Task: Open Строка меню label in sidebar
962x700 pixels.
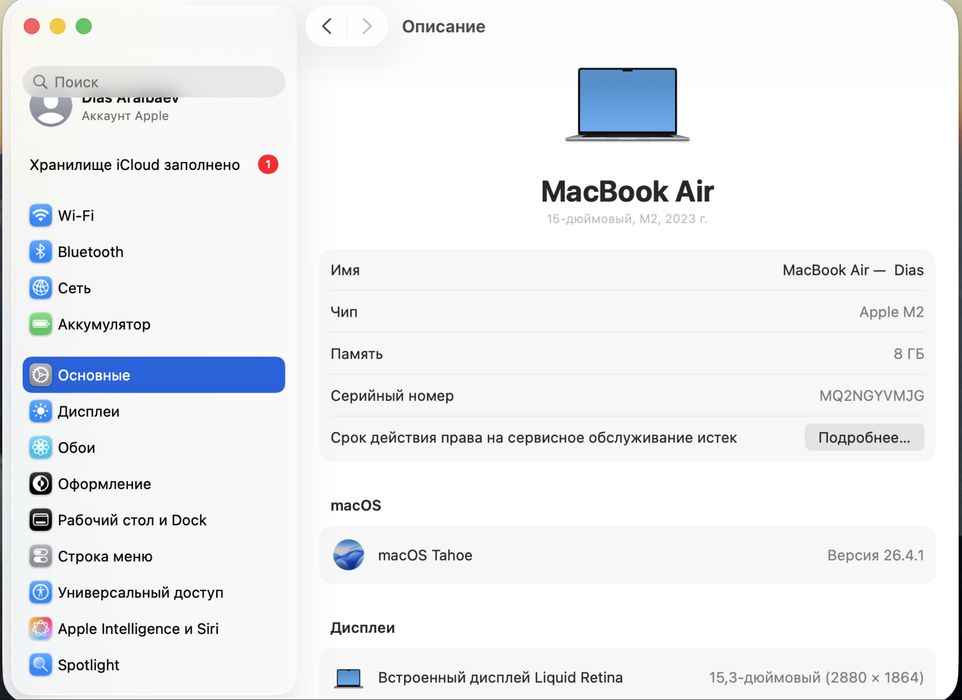Action: 105,556
